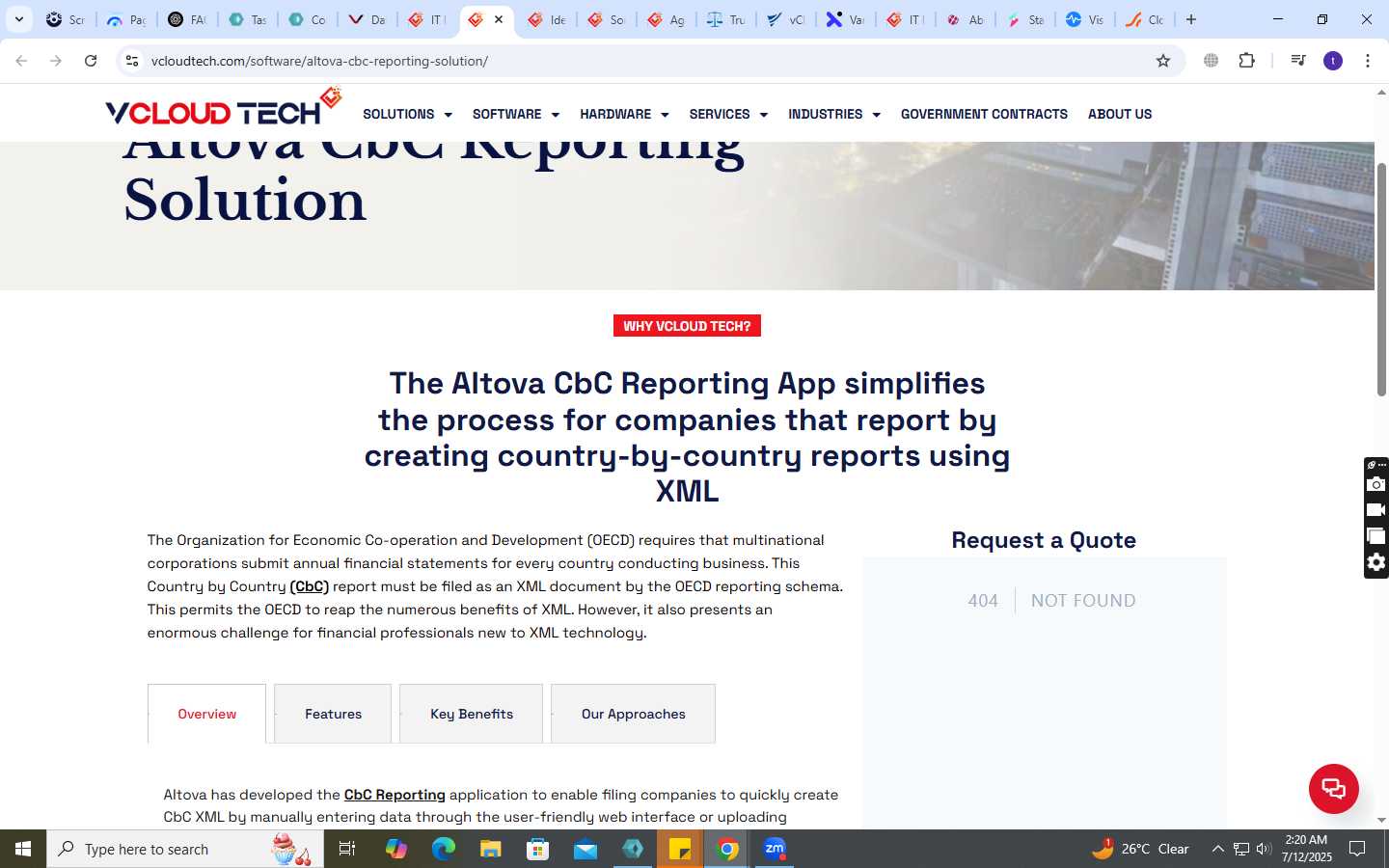Open File Explorer from the taskbar
Viewport: 1389px width, 868px height.
tap(491, 849)
